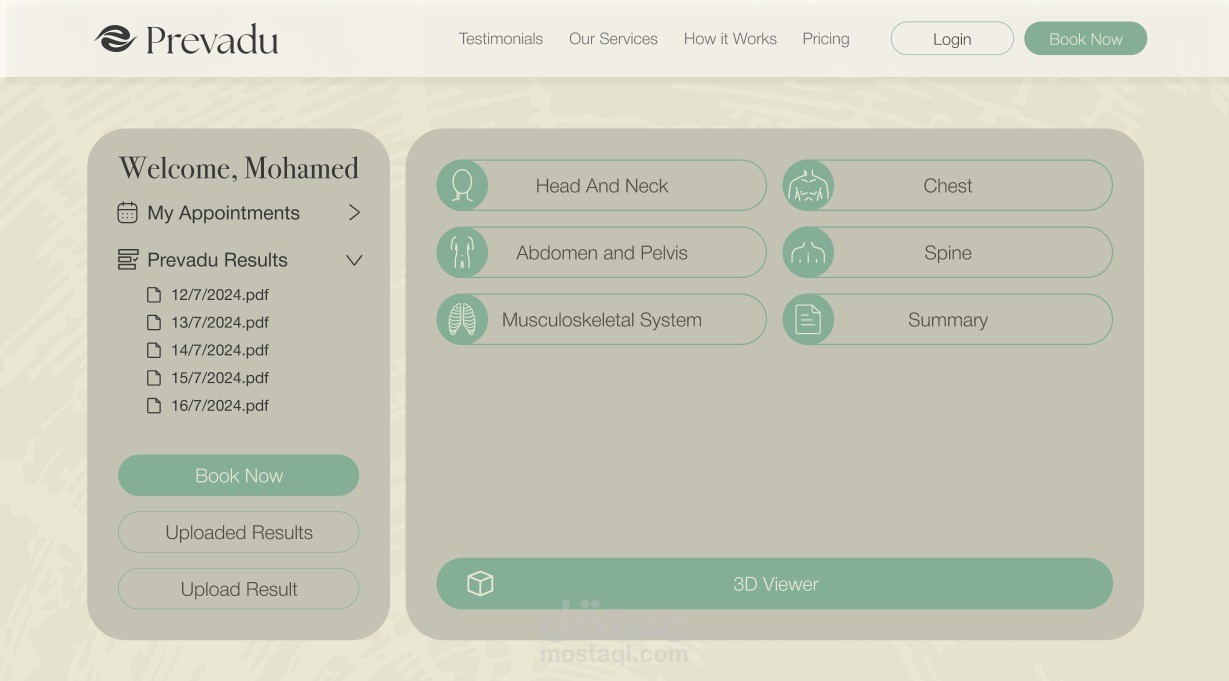The height and width of the screenshot is (681, 1229).
Task: Click Book Now in the top header
Action: click(1085, 39)
